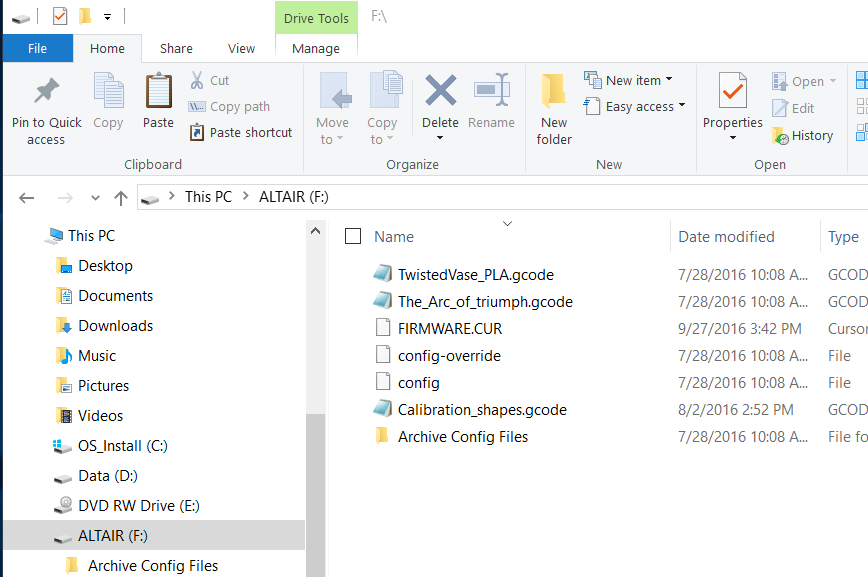Select Music in the navigation pane

[97, 355]
